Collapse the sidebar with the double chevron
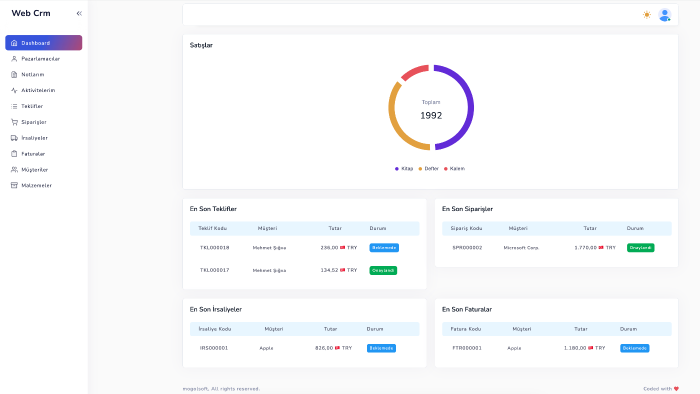 click(79, 13)
